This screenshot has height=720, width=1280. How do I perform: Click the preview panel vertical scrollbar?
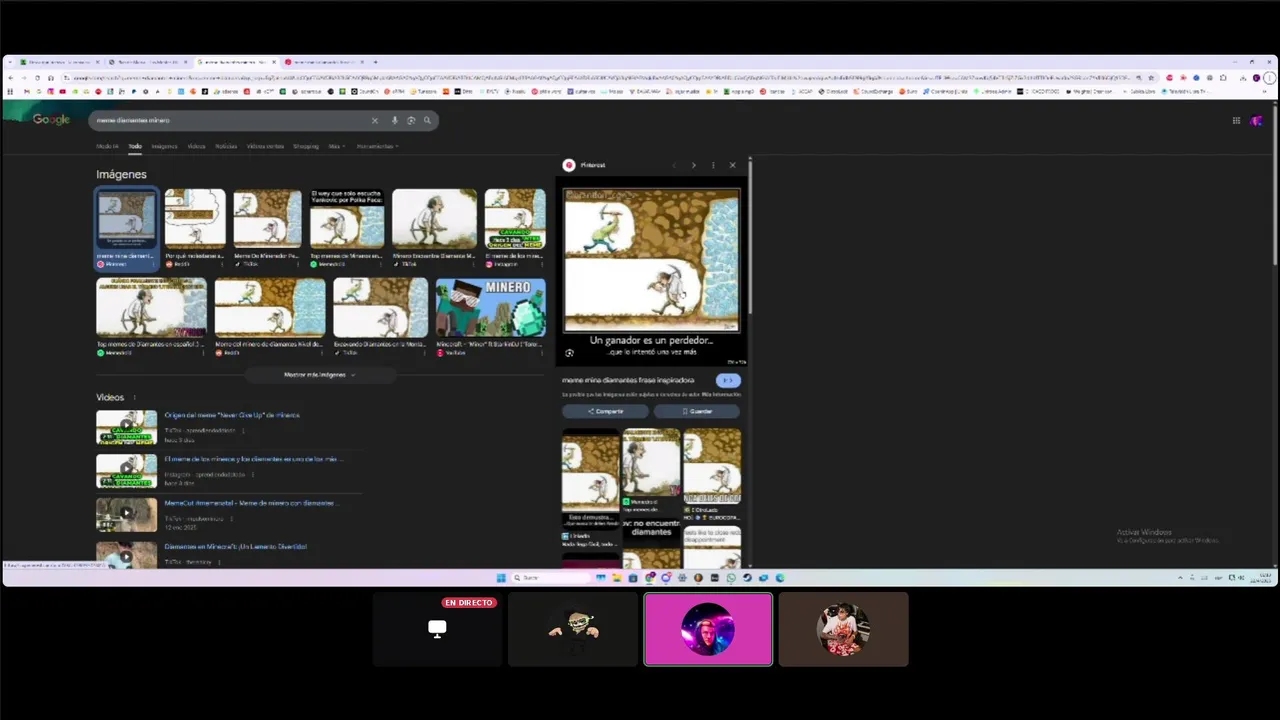pyautogui.click(x=749, y=240)
